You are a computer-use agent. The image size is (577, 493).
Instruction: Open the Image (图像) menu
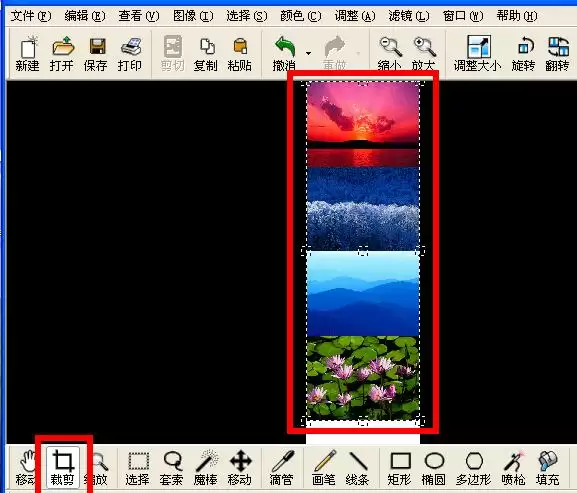(x=193, y=16)
